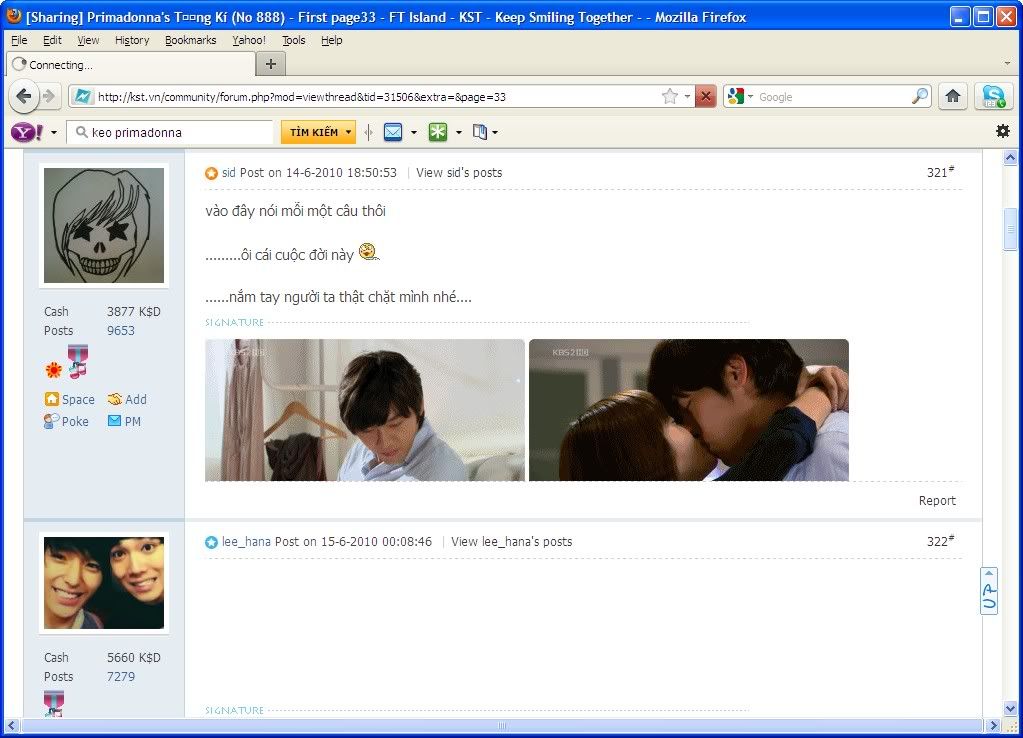1023x738 pixels.
Task: Expand the bookmarks page icon dropdown
Action: [495, 132]
